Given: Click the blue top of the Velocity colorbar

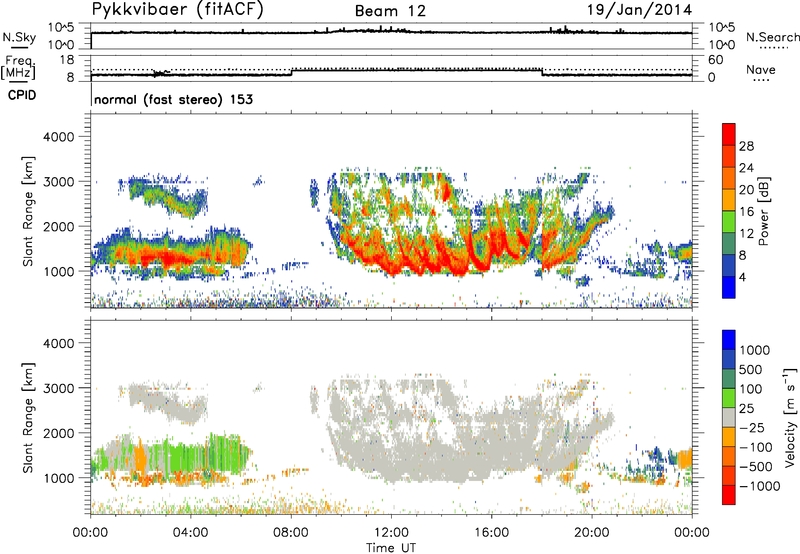Looking at the screenshot, I should 729,340.
